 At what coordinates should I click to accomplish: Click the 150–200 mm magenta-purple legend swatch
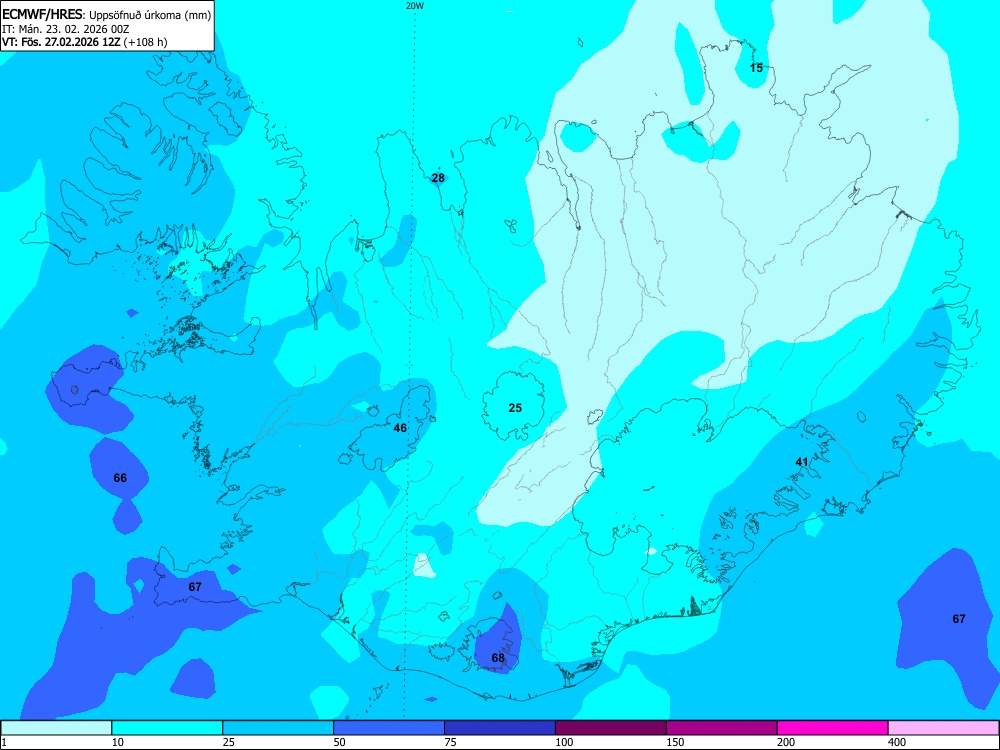point(722,728)
